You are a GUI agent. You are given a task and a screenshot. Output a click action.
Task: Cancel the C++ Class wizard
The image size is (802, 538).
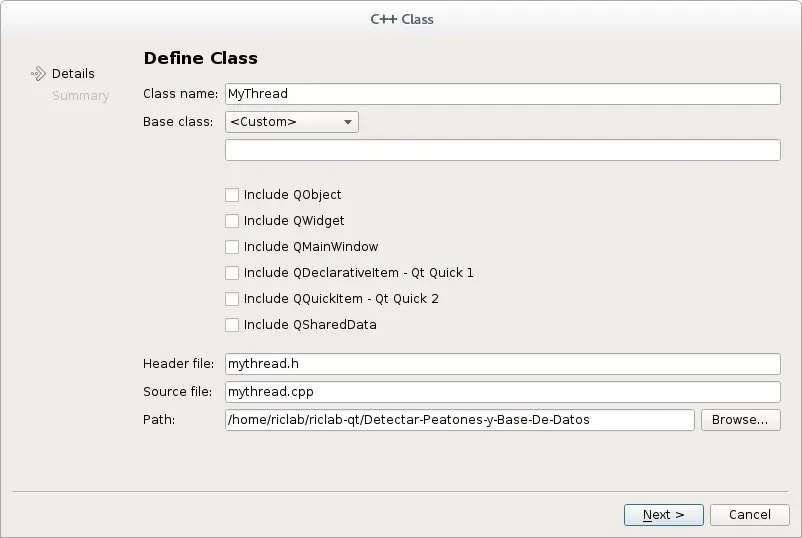(x=749, y=515)
